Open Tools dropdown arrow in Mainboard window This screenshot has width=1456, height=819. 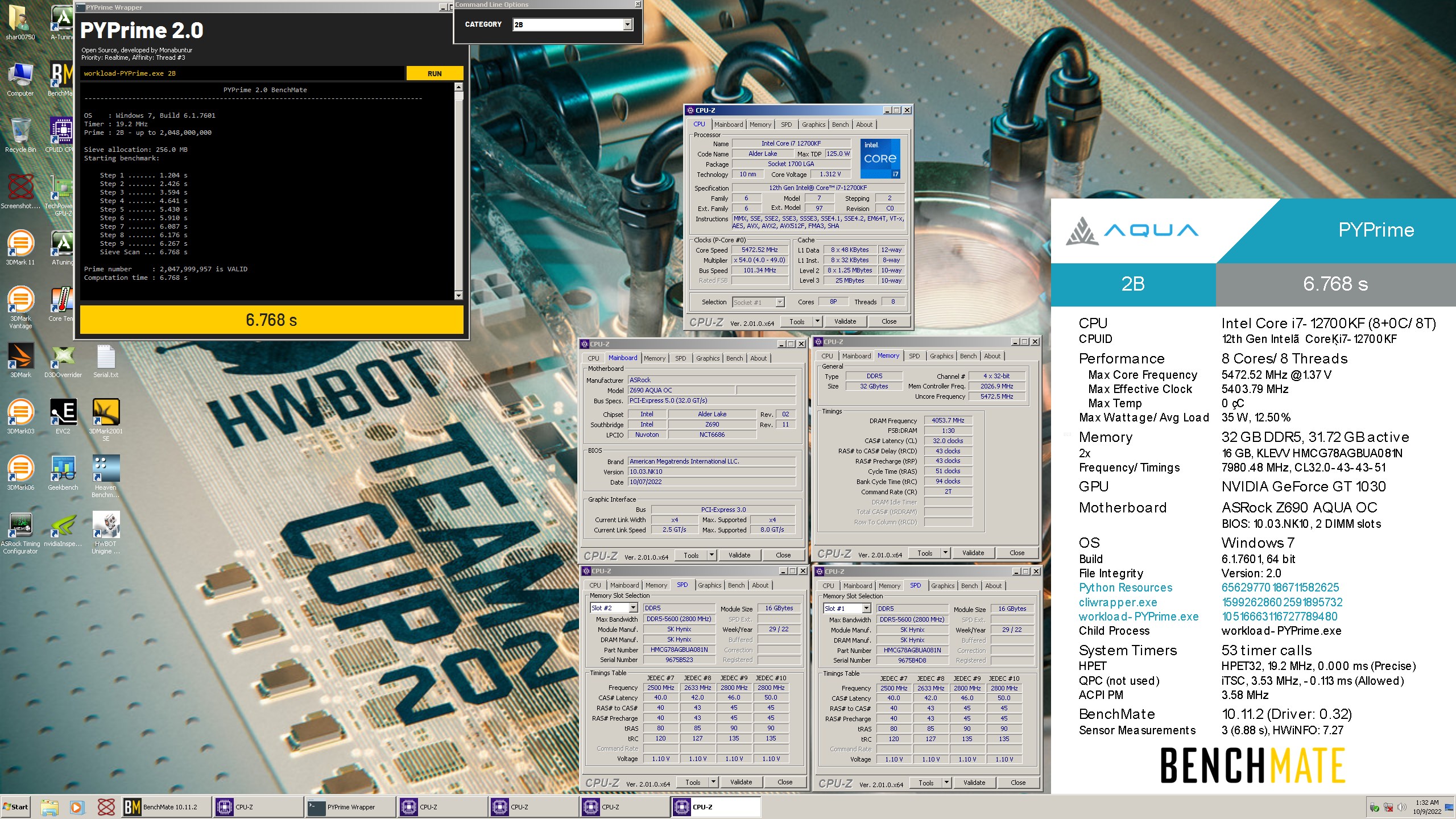click(712, 555)
